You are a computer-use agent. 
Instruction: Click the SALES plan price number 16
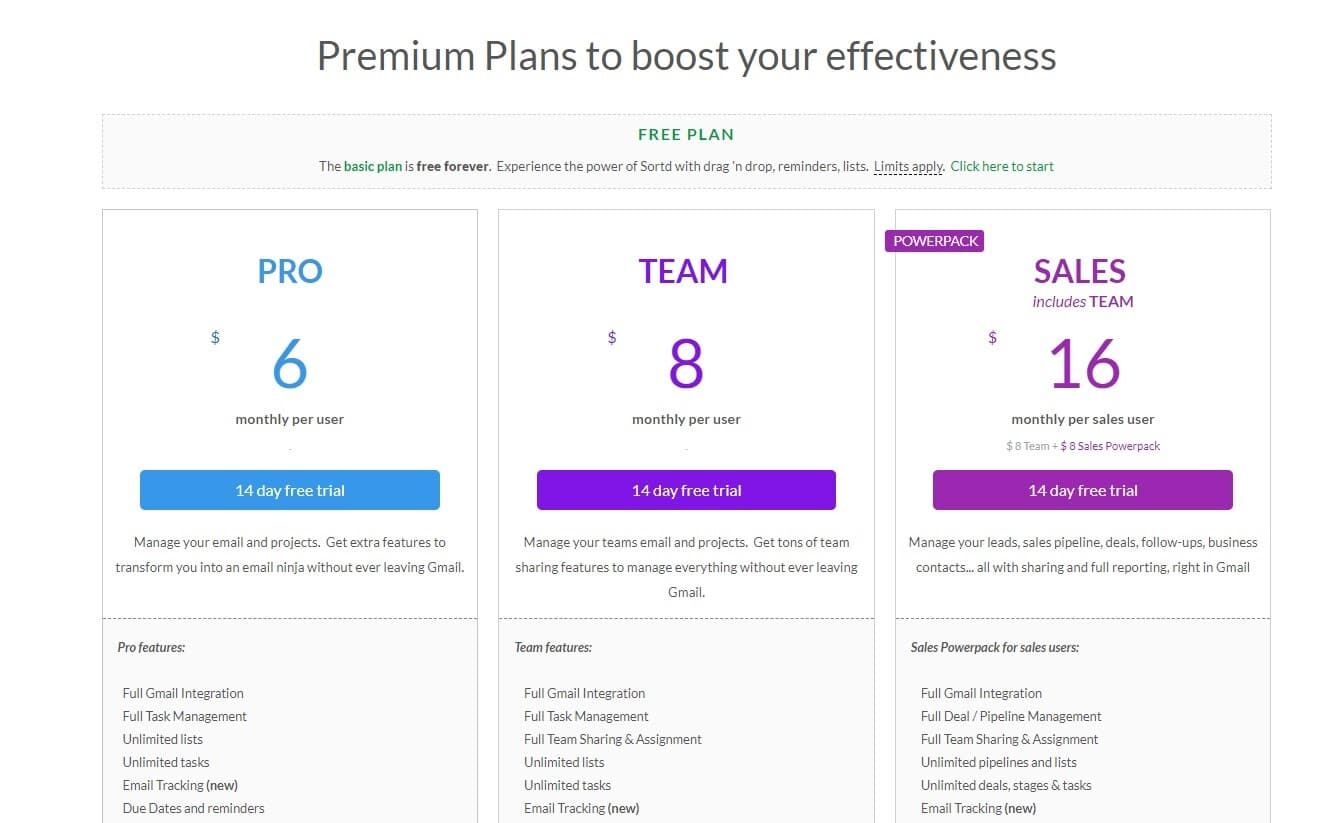click(x=1084, y=364)
